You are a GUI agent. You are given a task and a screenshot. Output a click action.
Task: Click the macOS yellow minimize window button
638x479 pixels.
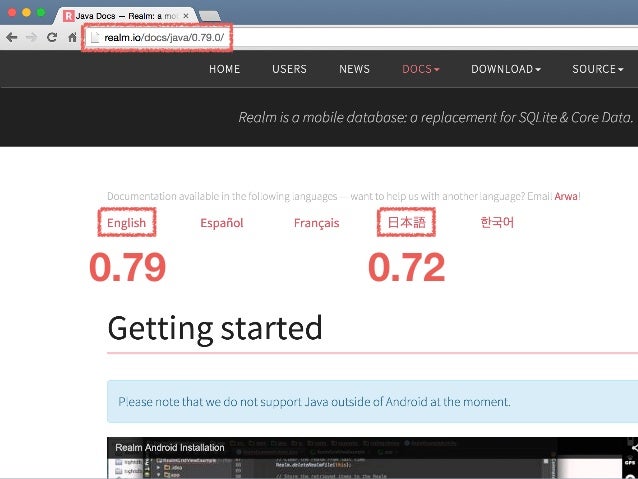[26, 12]
